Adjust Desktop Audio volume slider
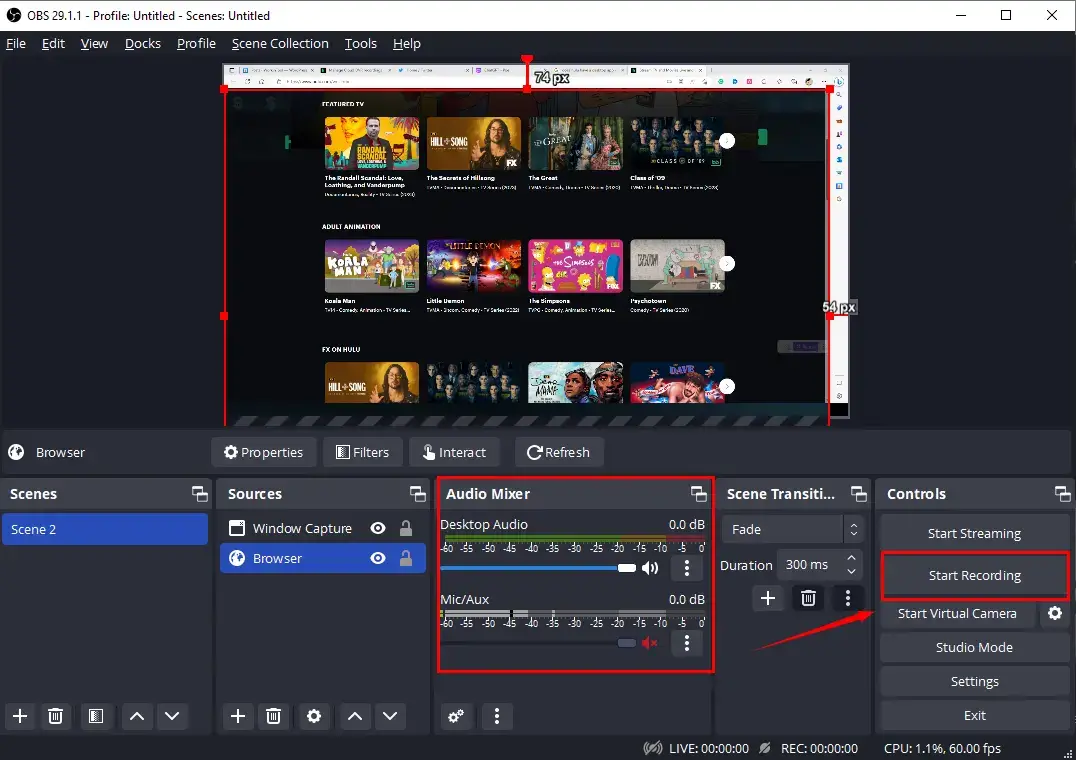 pos(538,567)
